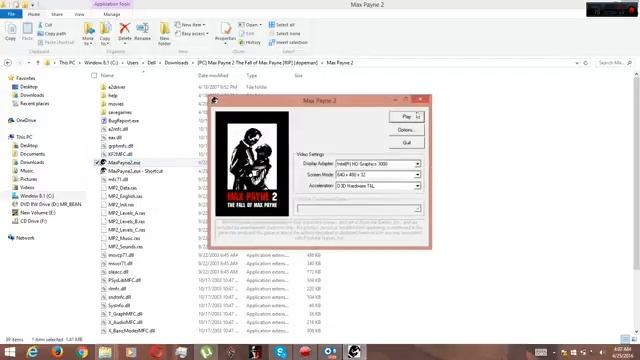The width and height of the screenshot is (640, 360).
Task: Click the Back navigation arrow
Action: tap(8, 63)
